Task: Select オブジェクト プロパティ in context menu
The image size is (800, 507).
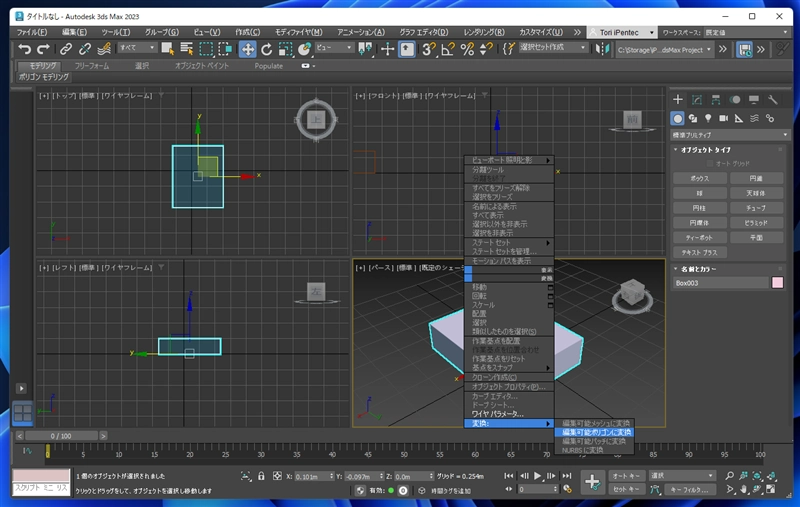Action: 509,387
